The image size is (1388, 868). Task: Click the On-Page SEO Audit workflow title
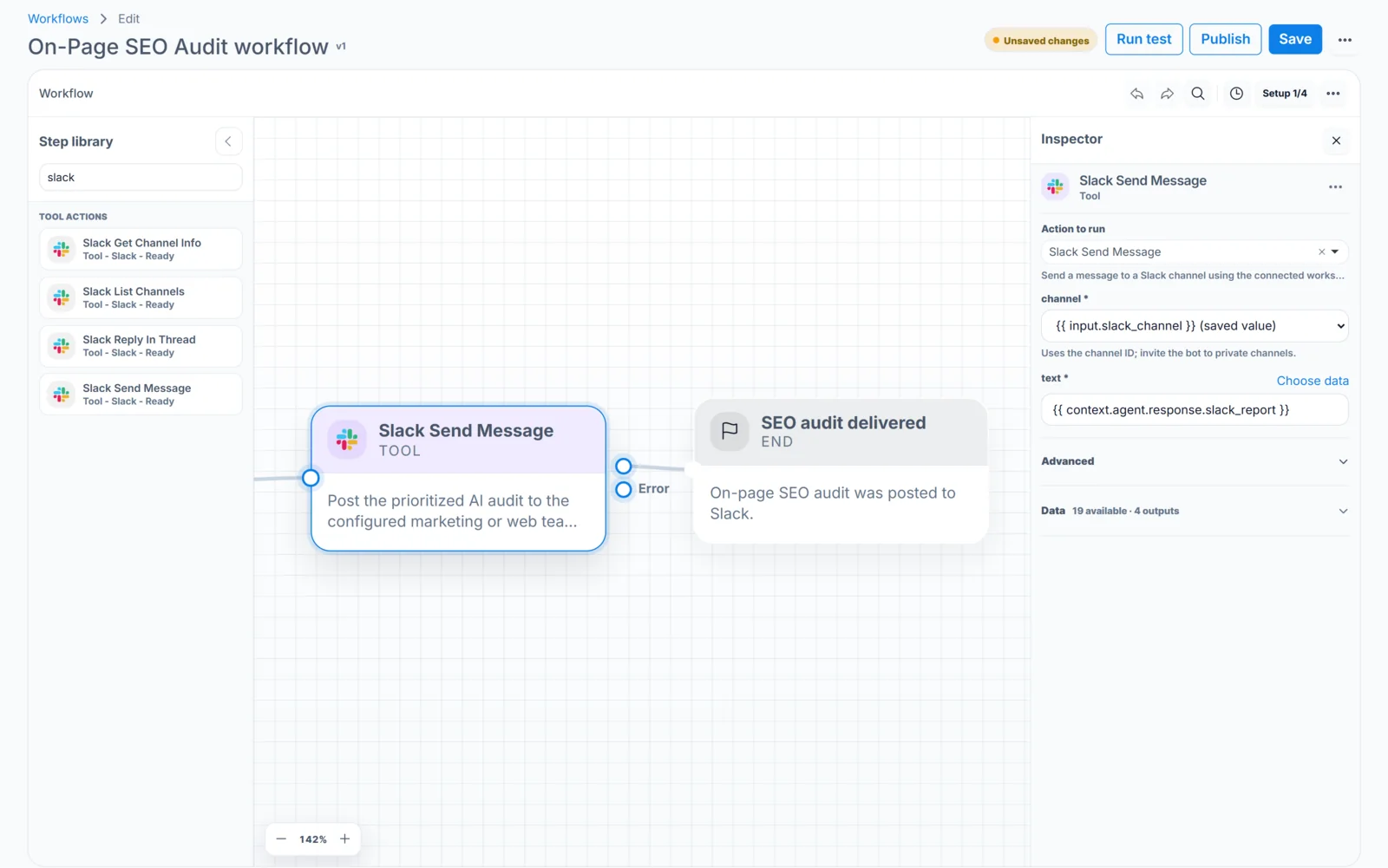(178, 47)
